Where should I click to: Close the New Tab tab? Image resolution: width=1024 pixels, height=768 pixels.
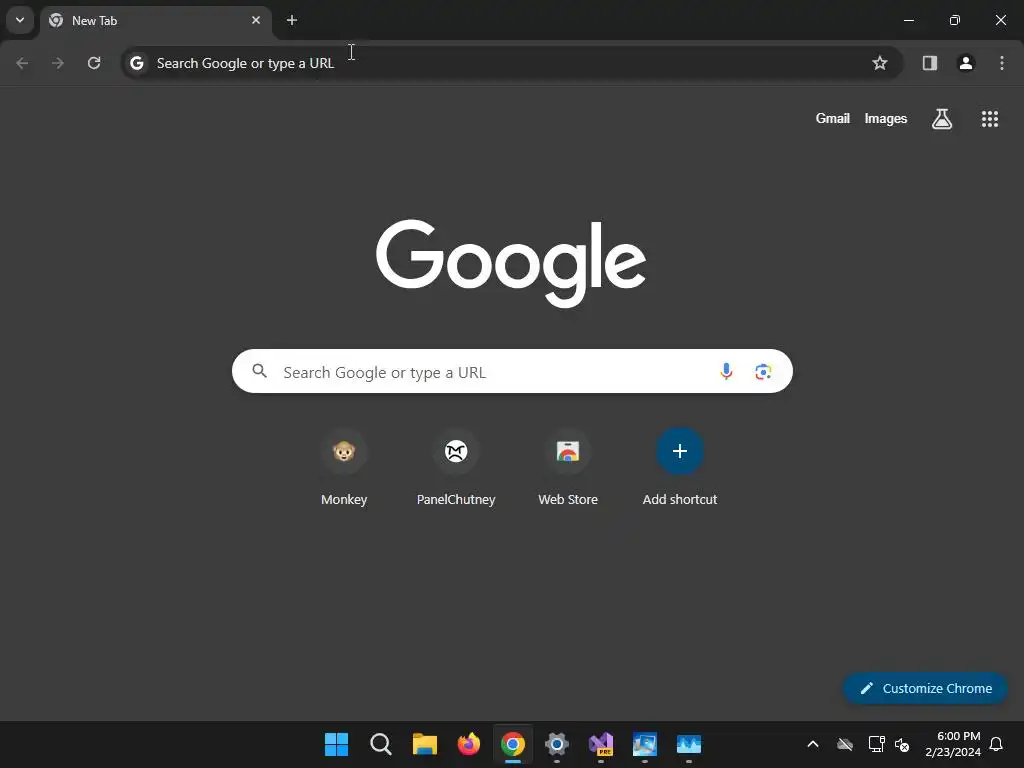256,20
